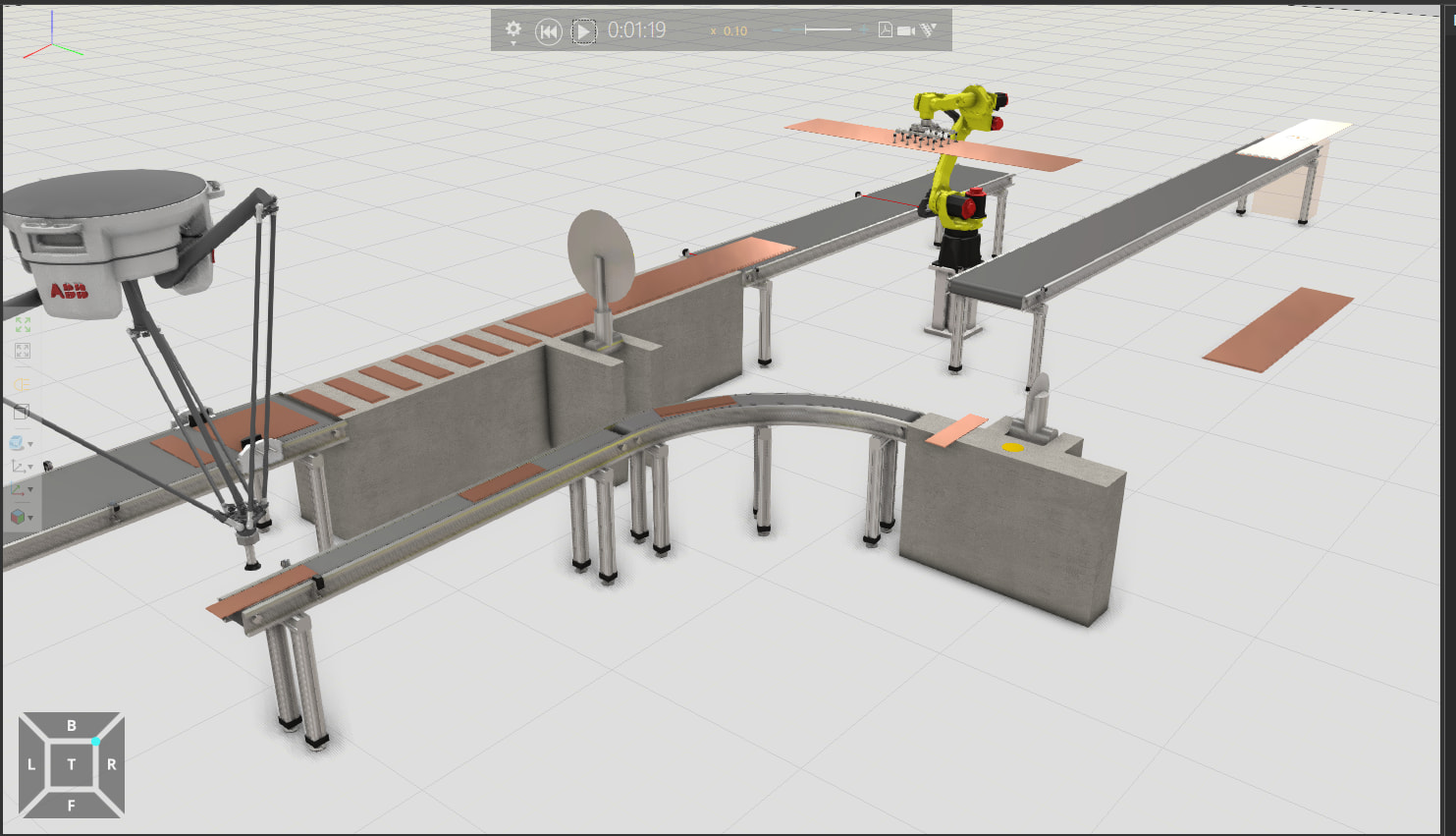Toggle the yellow headlight lighting icon

click(x=22, y=385)
